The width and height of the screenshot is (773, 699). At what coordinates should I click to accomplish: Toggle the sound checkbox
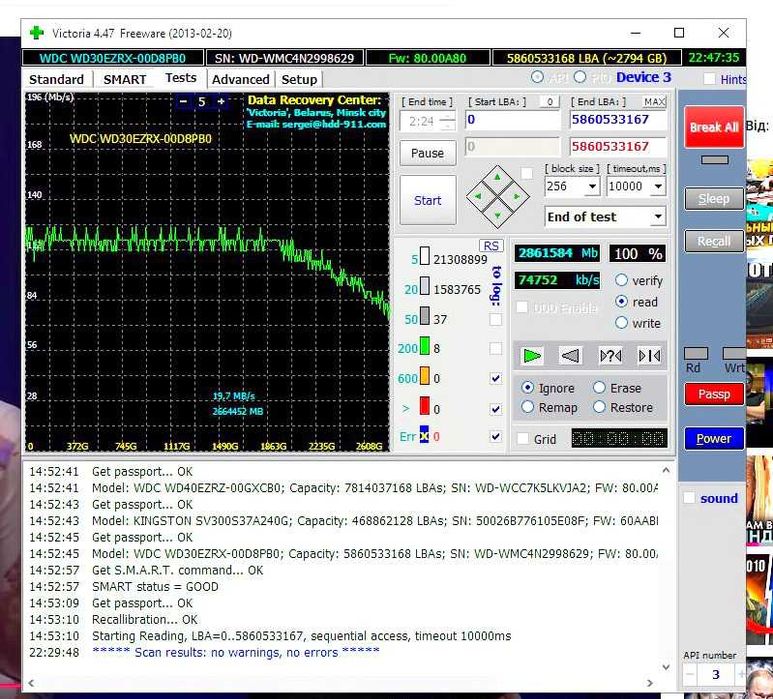pos(688,498)
